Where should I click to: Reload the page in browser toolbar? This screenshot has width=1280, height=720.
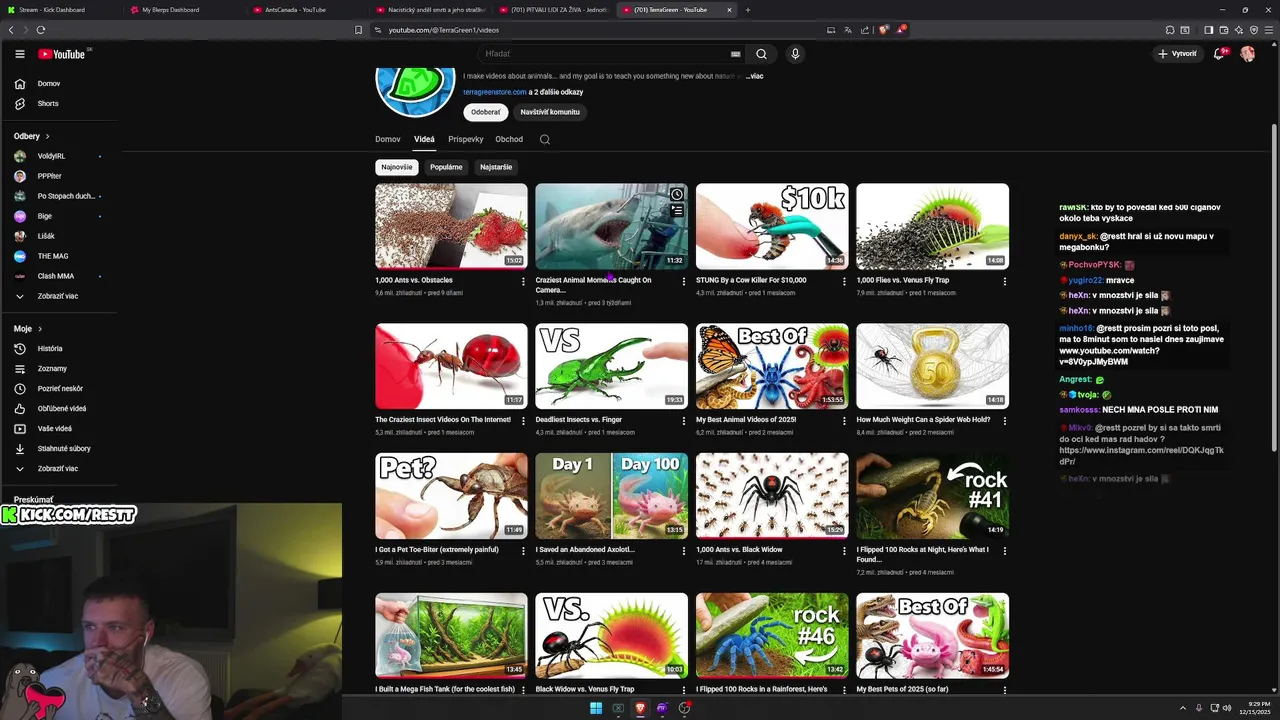pos(40,30)
